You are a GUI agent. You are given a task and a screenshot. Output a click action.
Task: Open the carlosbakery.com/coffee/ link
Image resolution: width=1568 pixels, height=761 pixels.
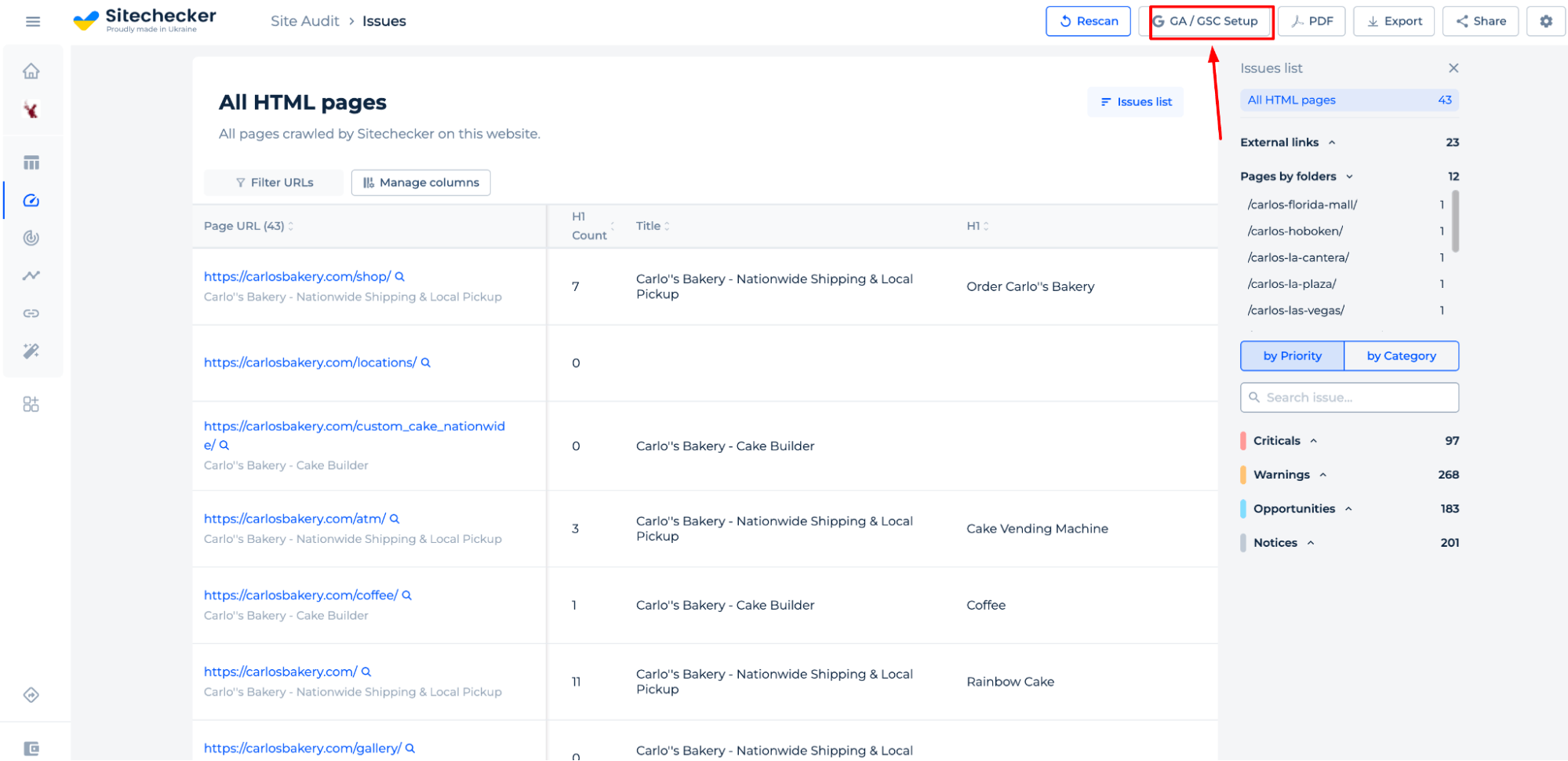click(300, 595)
